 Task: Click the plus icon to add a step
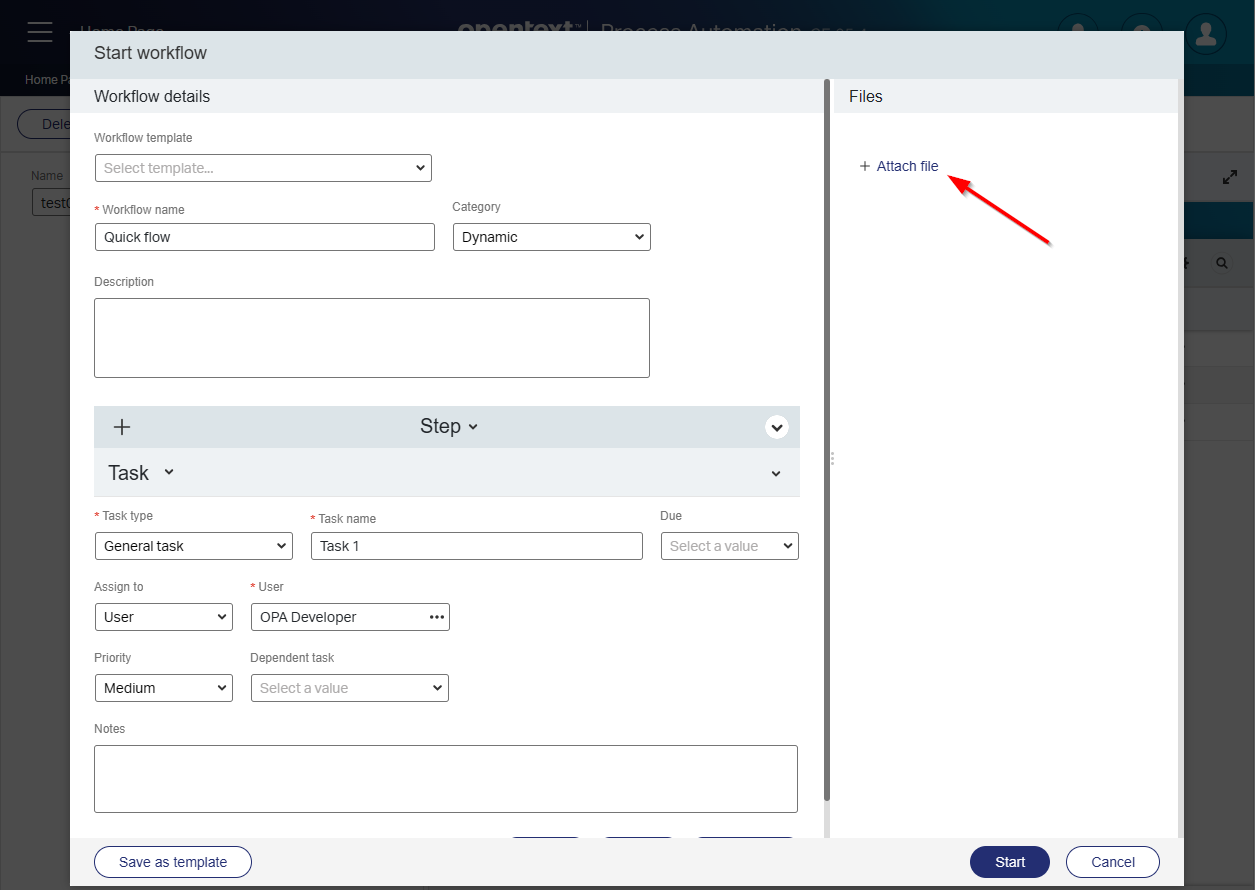[122, 427]
